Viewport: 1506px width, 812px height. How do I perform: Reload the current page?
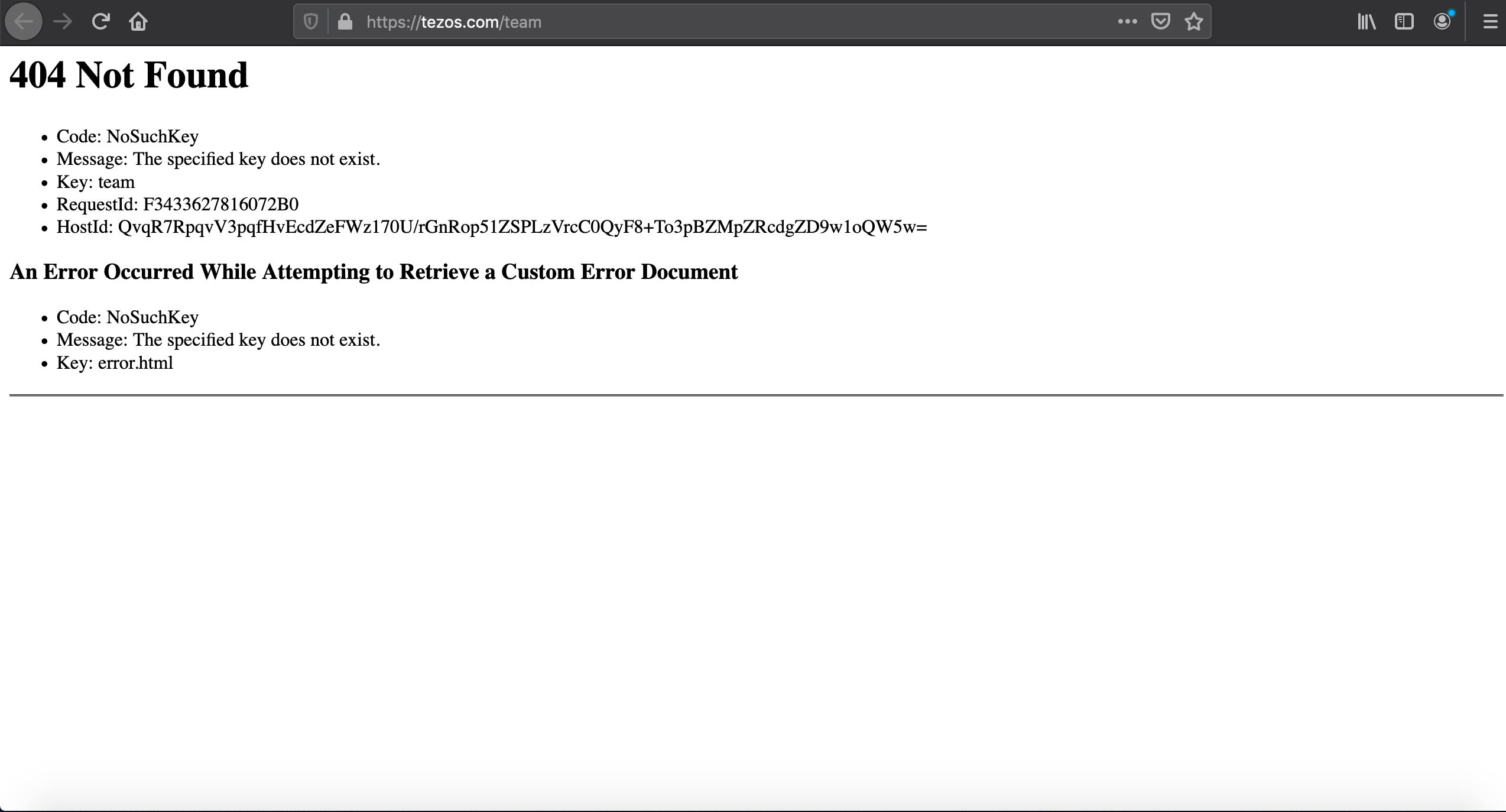tap(101, 22)
